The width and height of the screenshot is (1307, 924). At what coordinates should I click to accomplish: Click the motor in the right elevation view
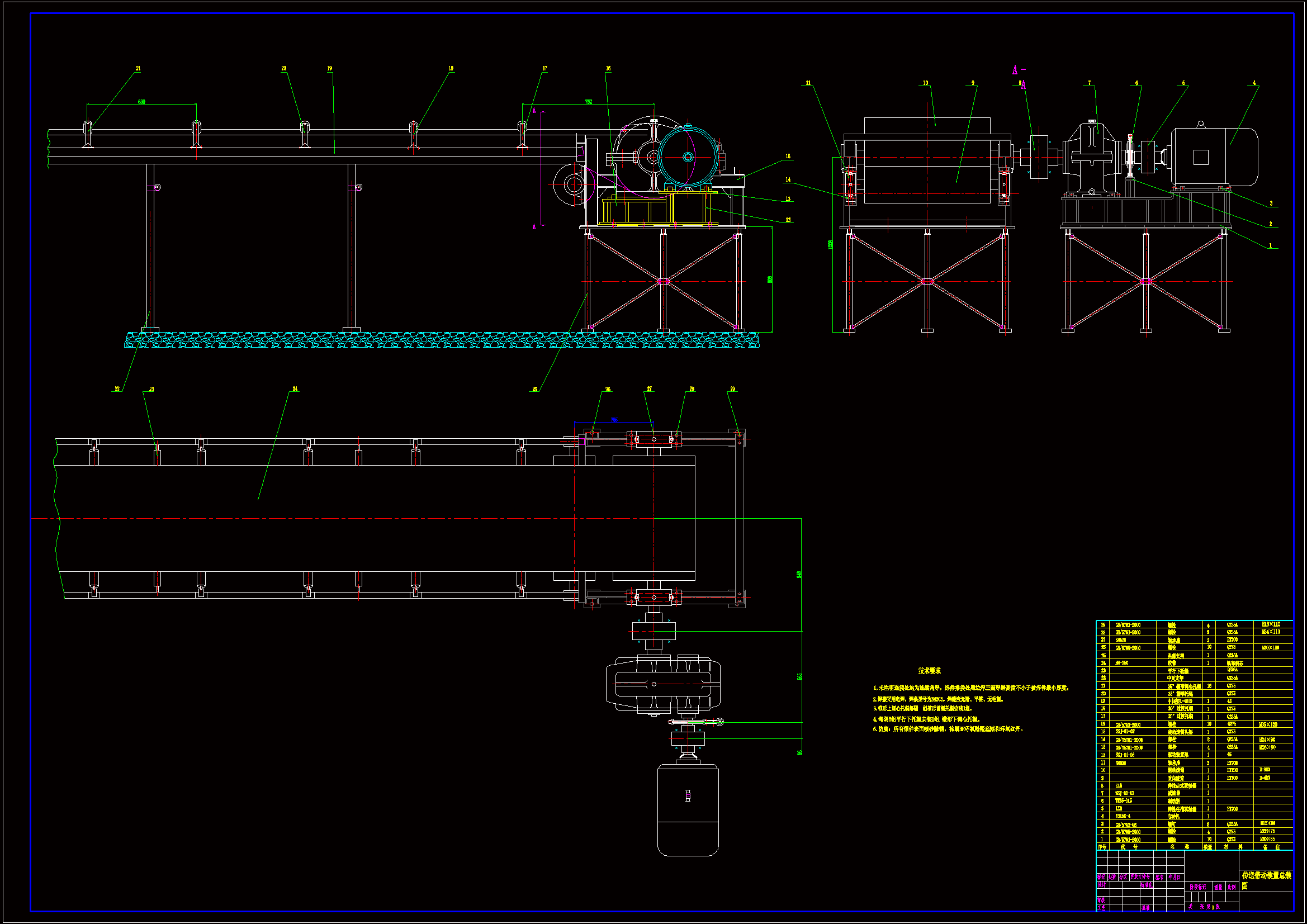[x=1215, y=157]
